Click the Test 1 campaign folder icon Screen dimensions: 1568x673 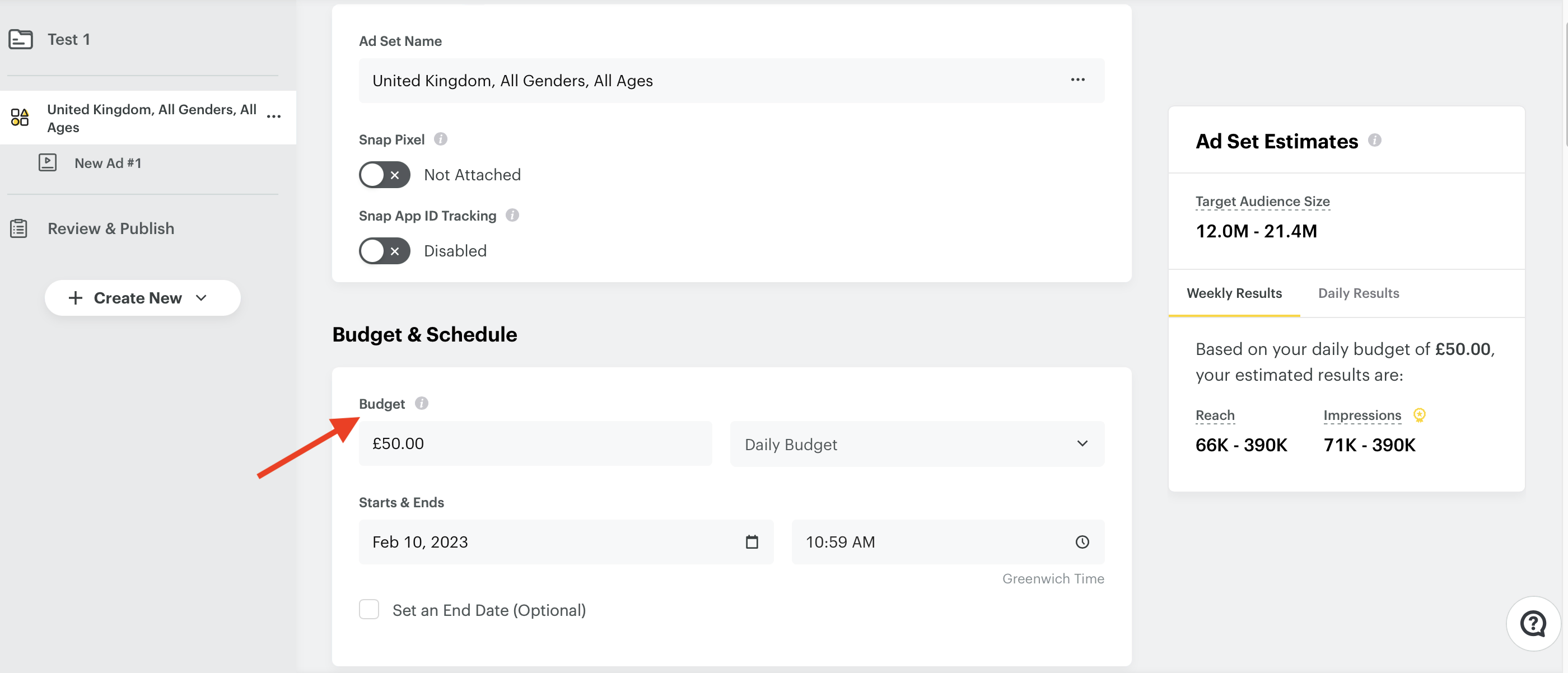pos(21,40)
